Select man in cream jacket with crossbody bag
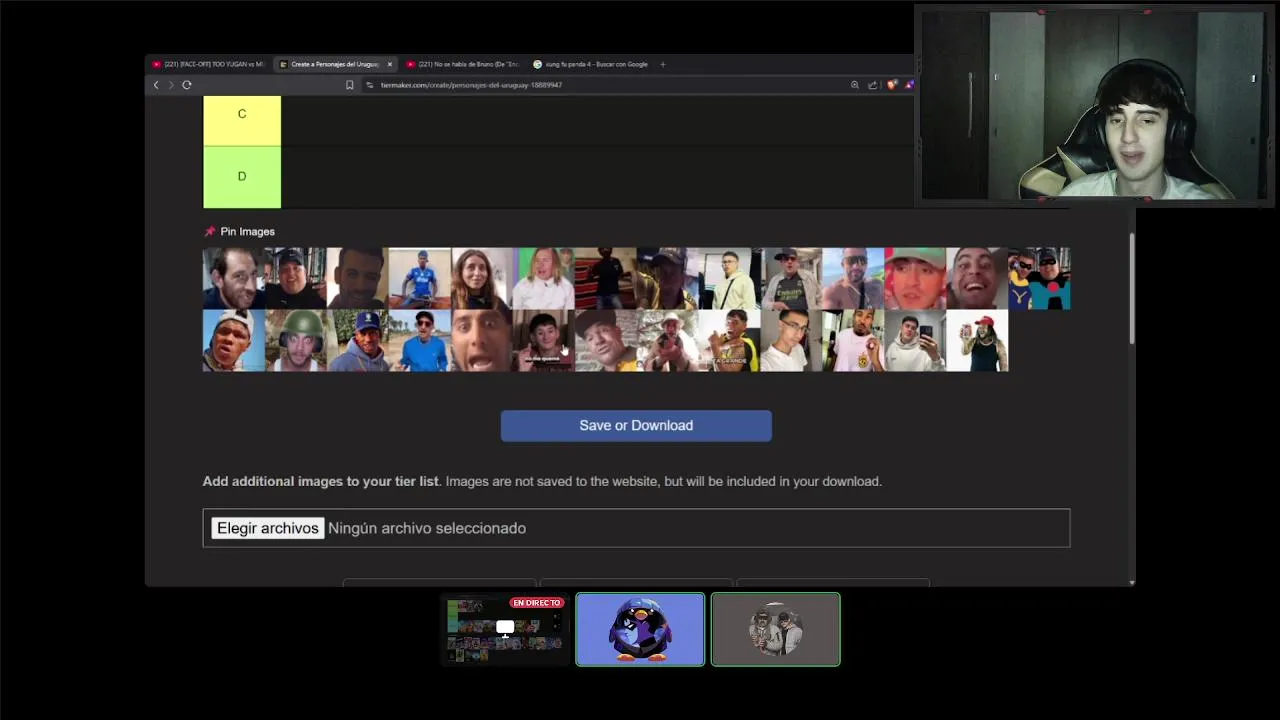 tap(730, 278)
